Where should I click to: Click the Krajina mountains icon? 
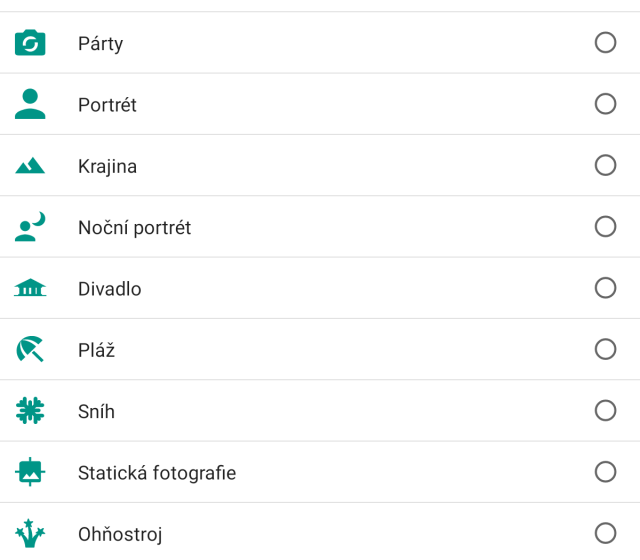pos(30,166)
